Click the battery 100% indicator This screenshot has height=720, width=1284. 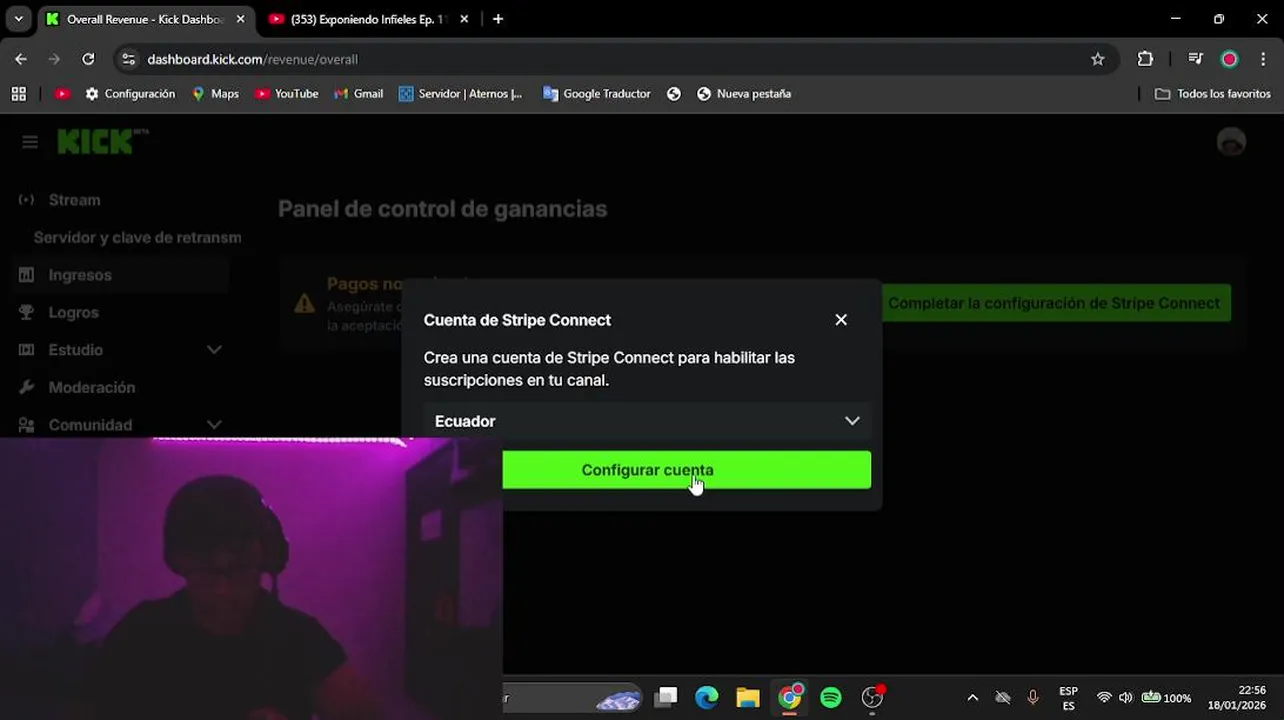1166,698
